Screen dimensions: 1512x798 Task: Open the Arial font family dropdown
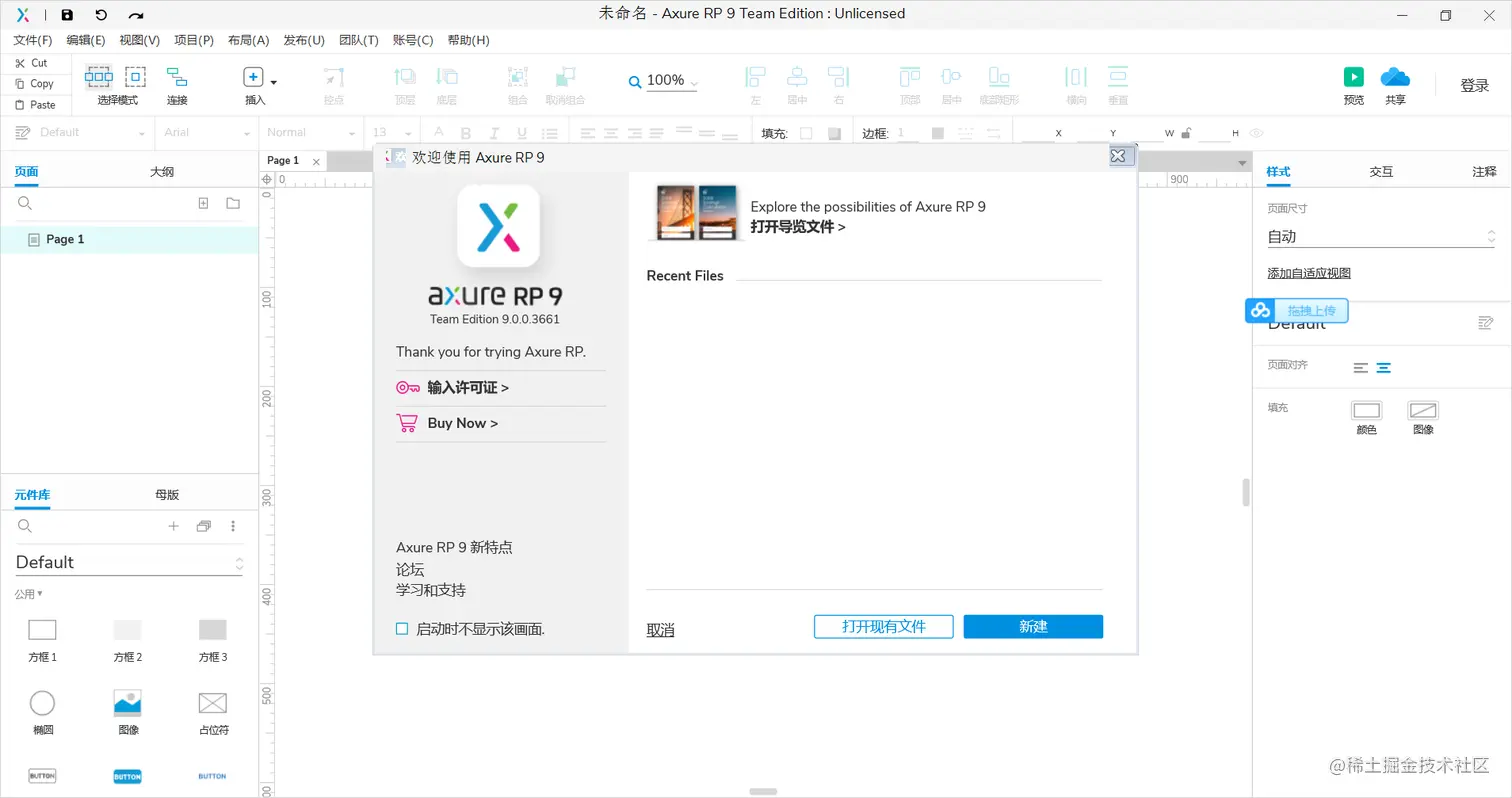[205, 131]
